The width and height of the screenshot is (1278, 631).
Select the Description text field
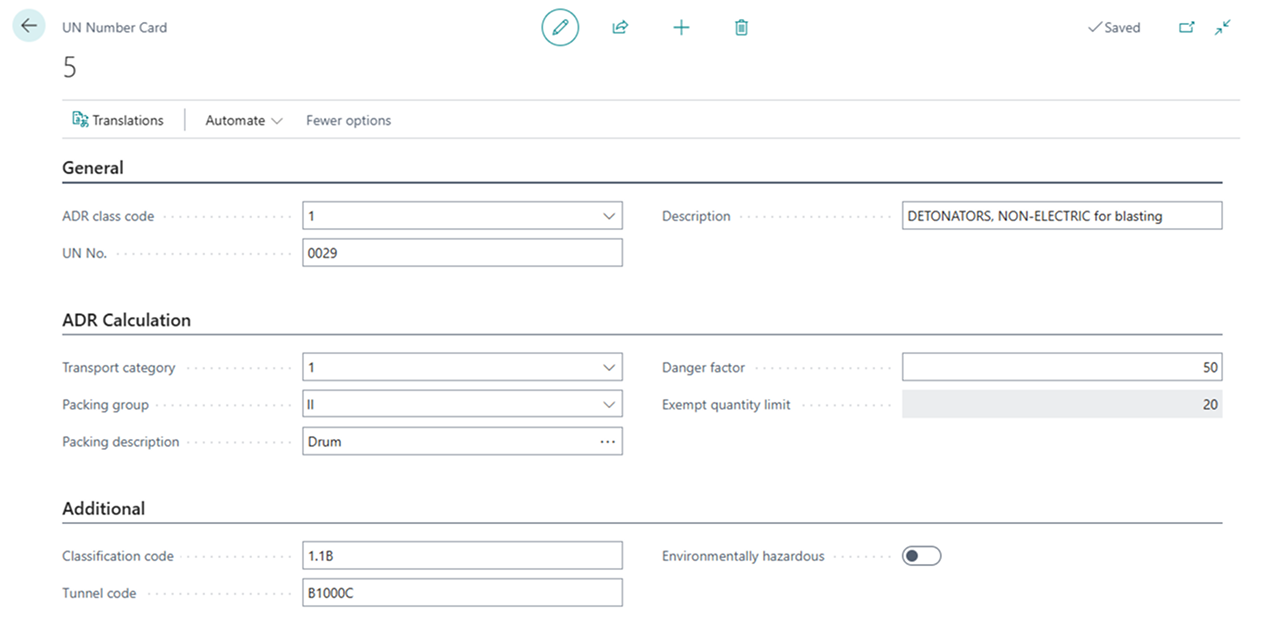click(1061, 216)
